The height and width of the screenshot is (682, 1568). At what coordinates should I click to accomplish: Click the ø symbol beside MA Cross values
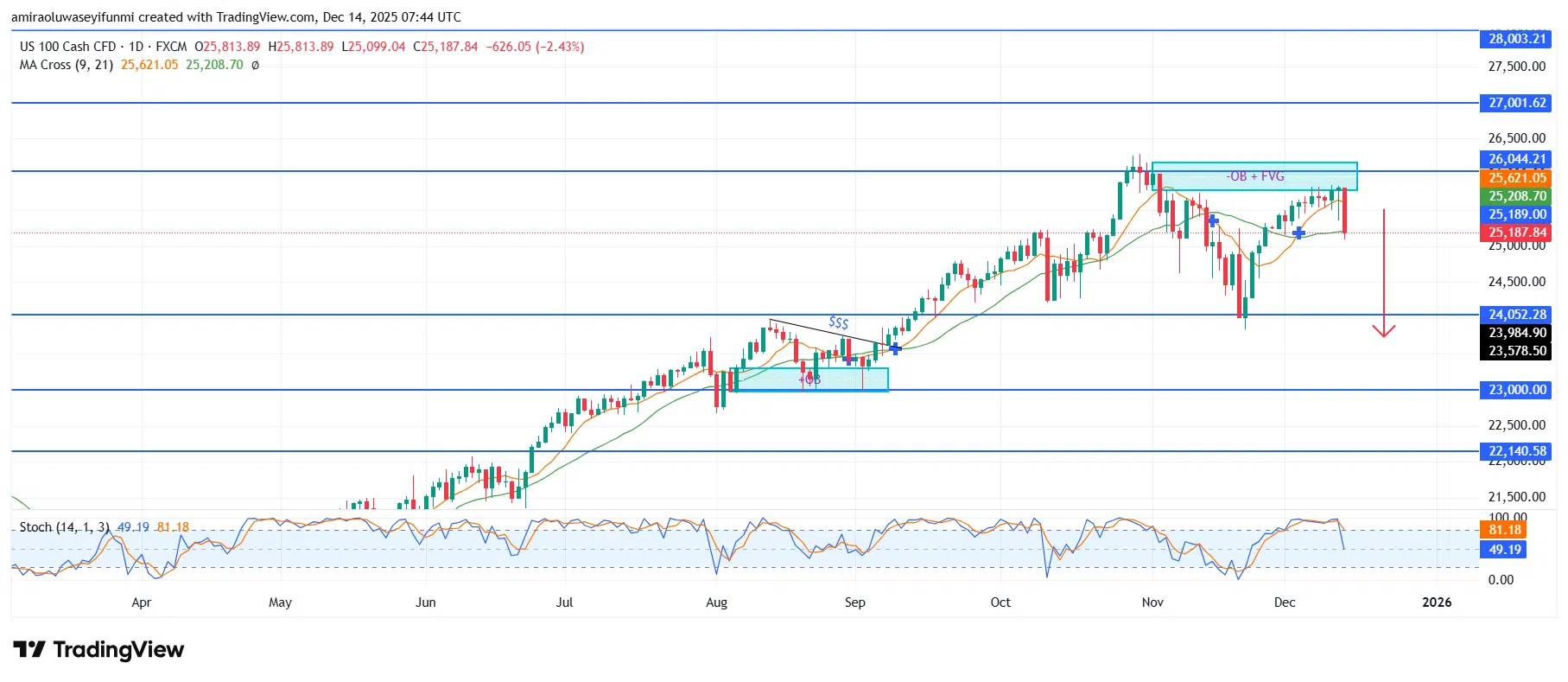(x=255, y=65)
